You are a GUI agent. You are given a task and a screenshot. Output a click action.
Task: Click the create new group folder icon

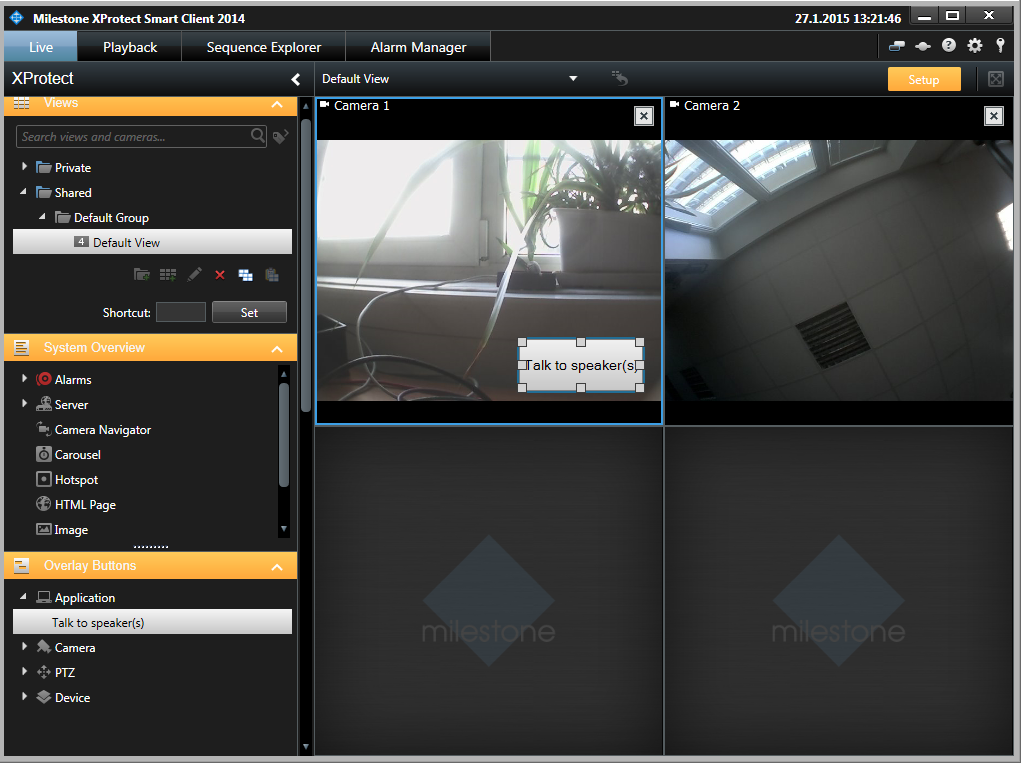pyautogui.click(x=142, y=275)
